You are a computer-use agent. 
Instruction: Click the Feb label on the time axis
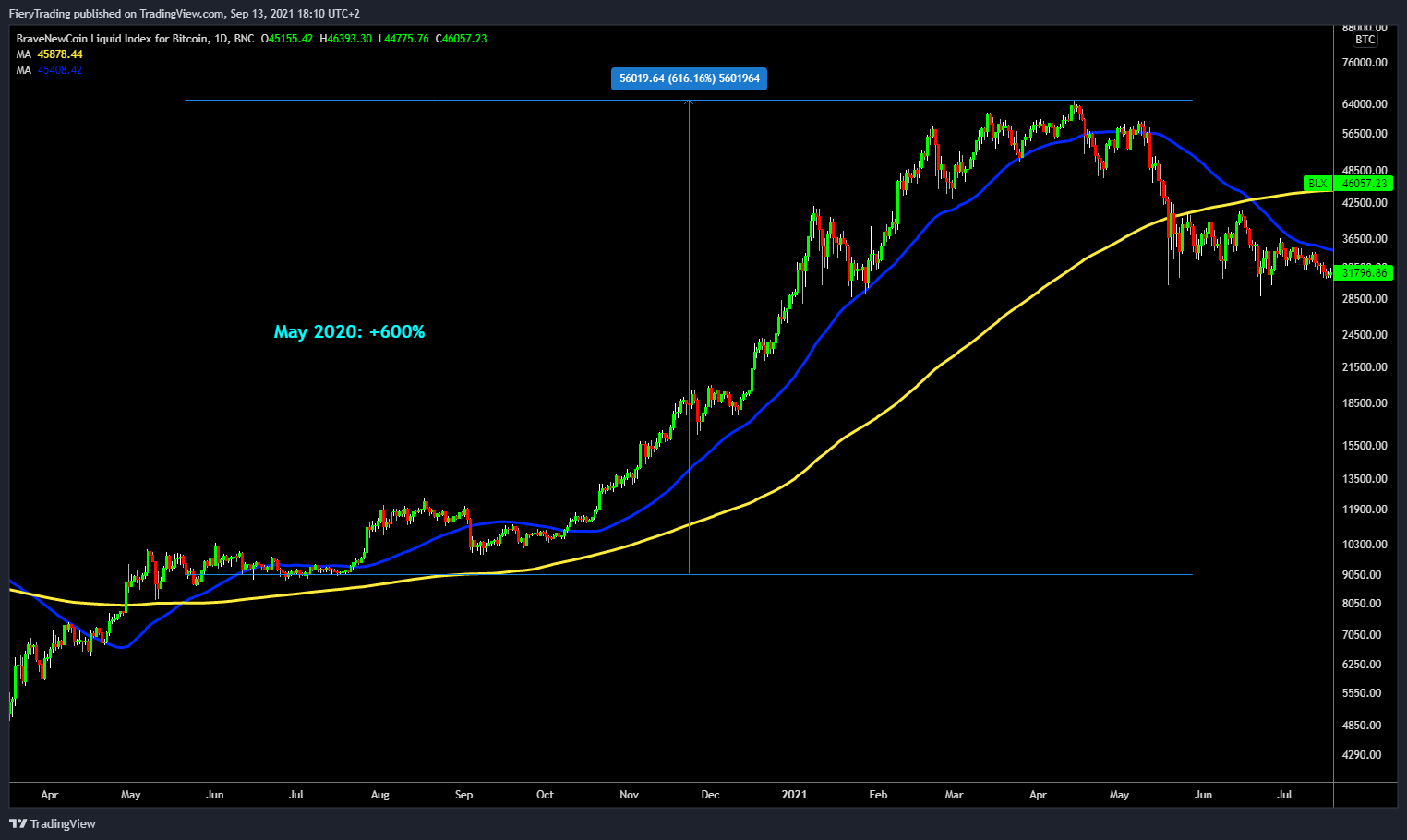[x=878, y=795]
